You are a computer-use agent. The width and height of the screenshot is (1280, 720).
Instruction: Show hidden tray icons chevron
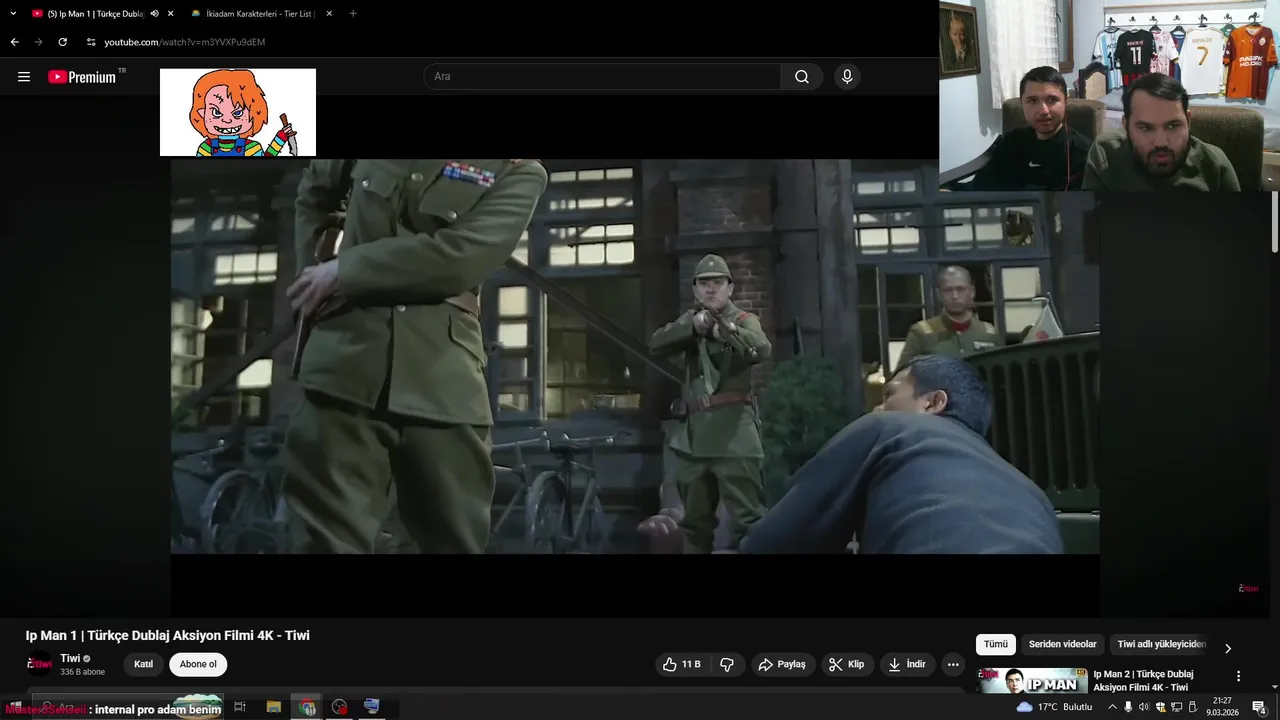coord(1112,707)
